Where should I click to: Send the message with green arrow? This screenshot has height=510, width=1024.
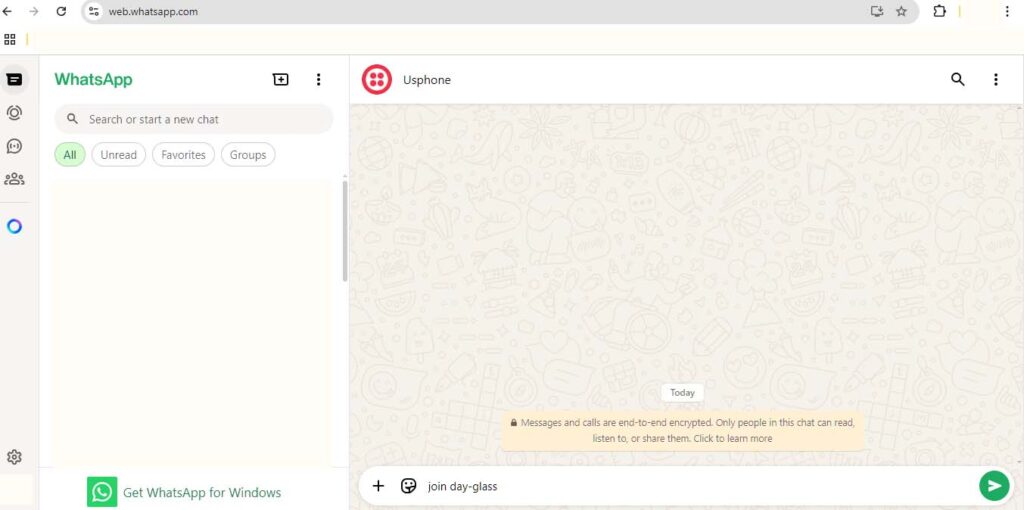coord(995,486)
